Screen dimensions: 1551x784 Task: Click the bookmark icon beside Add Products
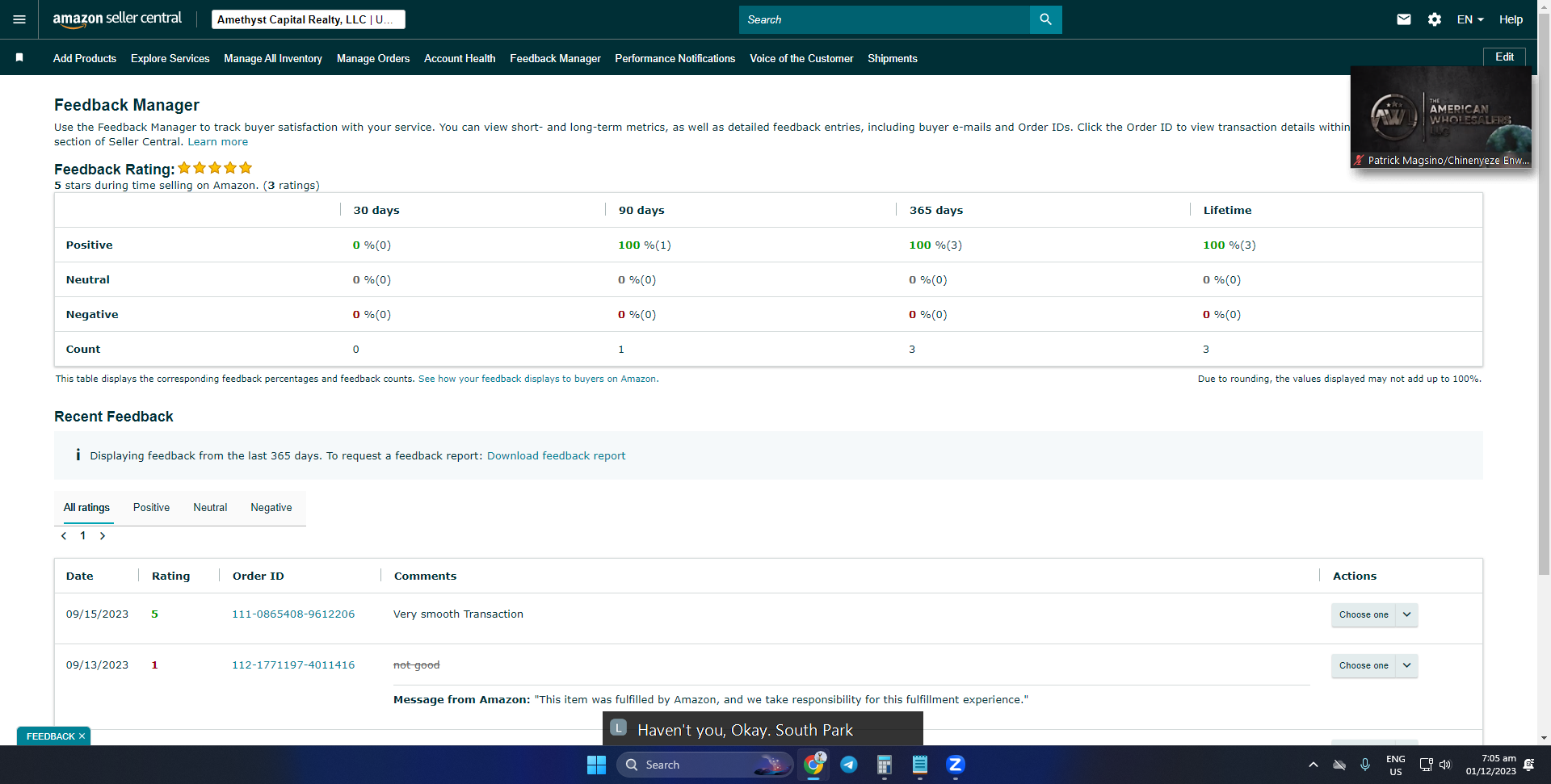(19, 57)
